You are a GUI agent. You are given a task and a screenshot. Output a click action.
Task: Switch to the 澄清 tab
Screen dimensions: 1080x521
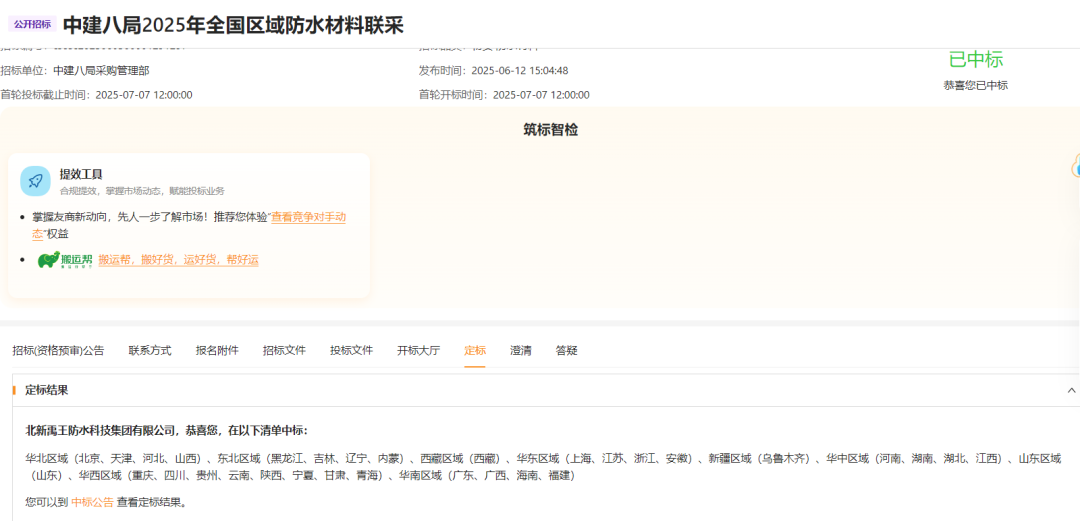tap(521, 350)
